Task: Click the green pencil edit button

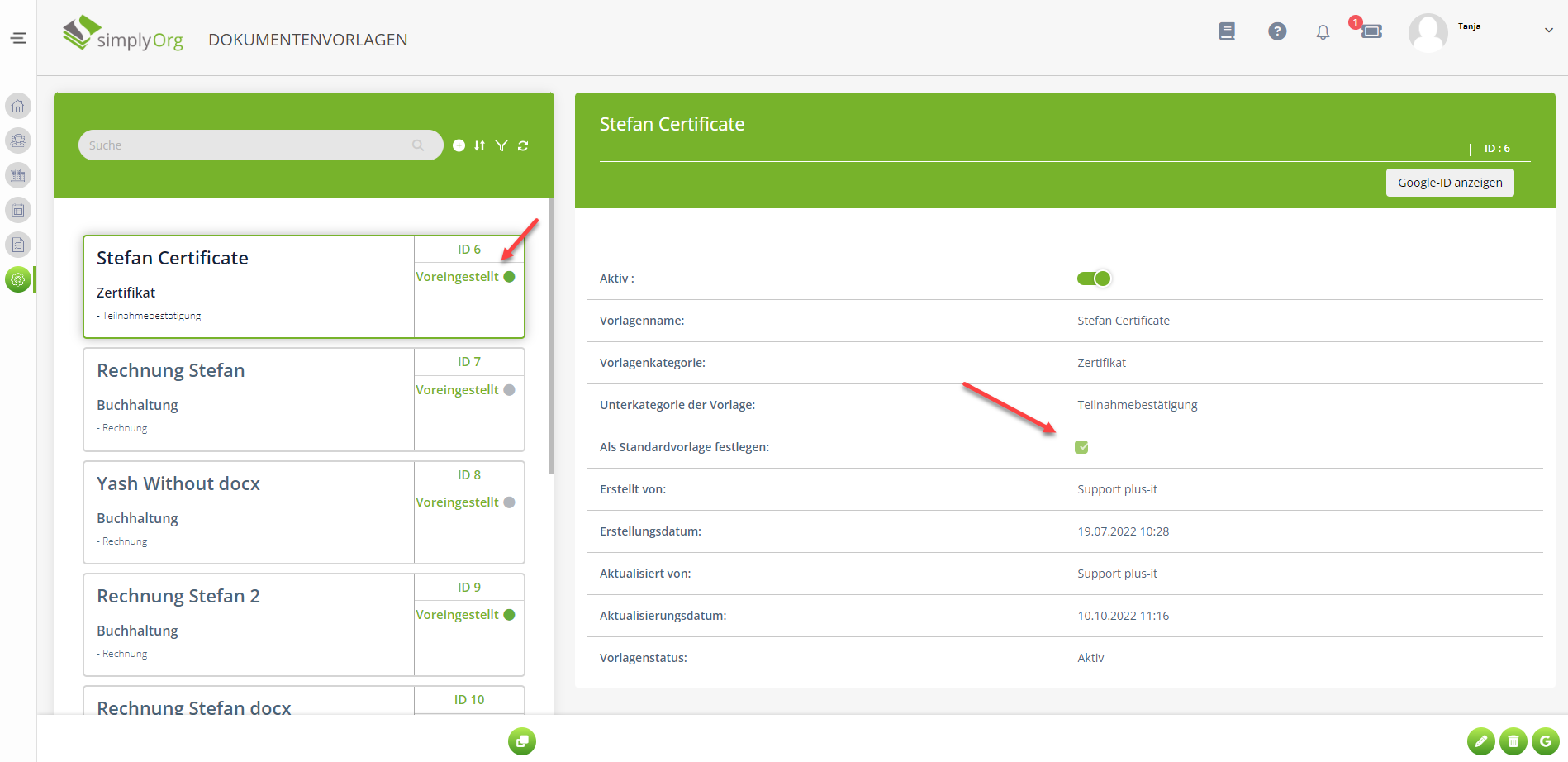Action: point(1480,741)
